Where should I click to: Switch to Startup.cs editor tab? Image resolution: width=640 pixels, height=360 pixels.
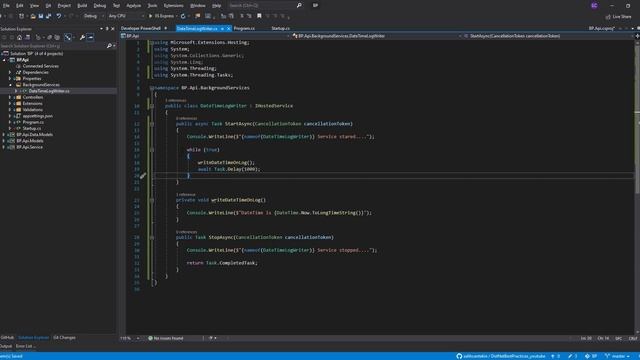[280, 29]
